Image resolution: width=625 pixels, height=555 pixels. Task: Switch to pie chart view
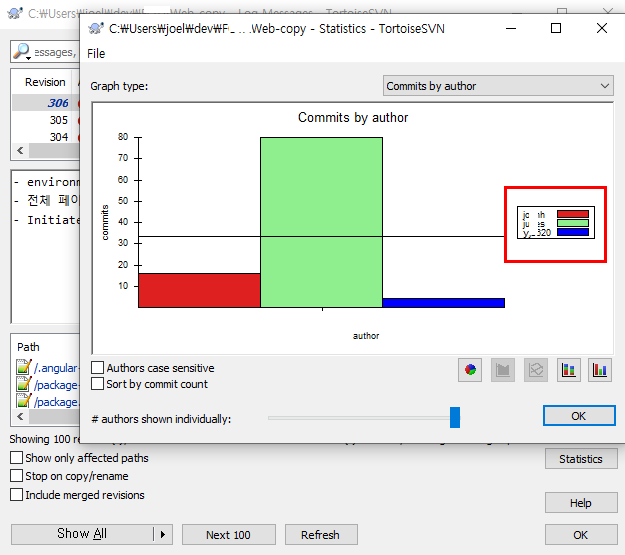coord(469,370)
